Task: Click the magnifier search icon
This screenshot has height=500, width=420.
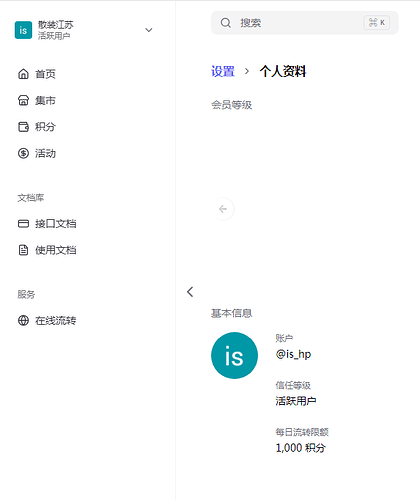Action: pos(226,23)
